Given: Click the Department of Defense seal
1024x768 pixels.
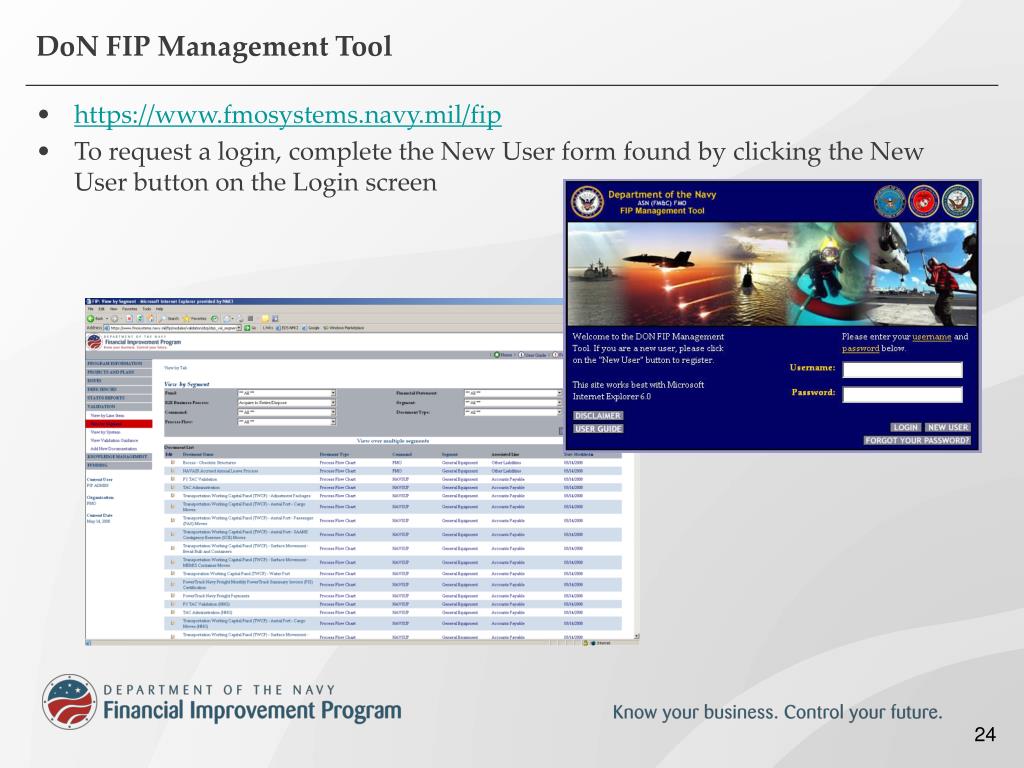Looking at the screenshot, I should coord(889,201).
